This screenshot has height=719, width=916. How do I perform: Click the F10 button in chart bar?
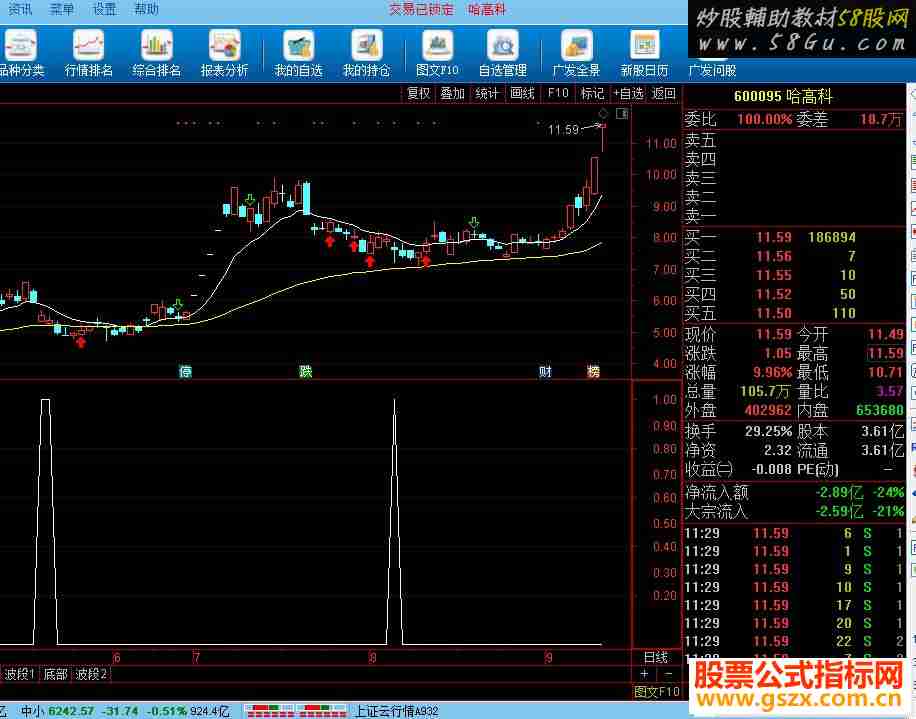tap(558, 93)
